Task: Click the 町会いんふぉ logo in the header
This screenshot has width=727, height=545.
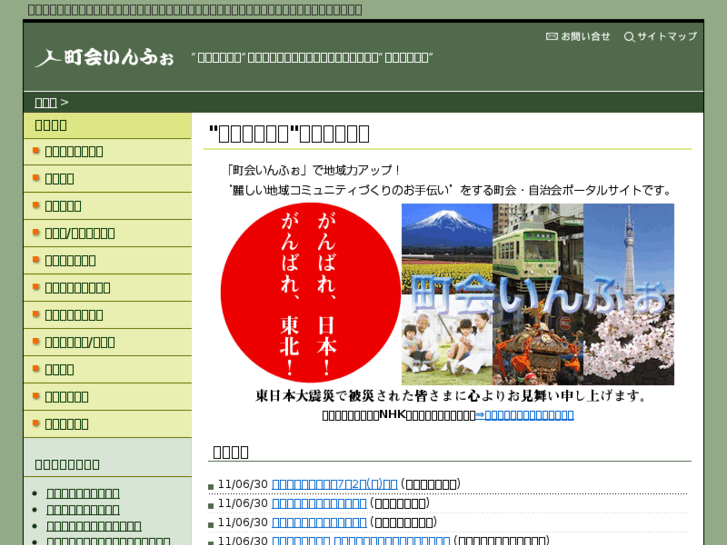Action: coord(104,58)
